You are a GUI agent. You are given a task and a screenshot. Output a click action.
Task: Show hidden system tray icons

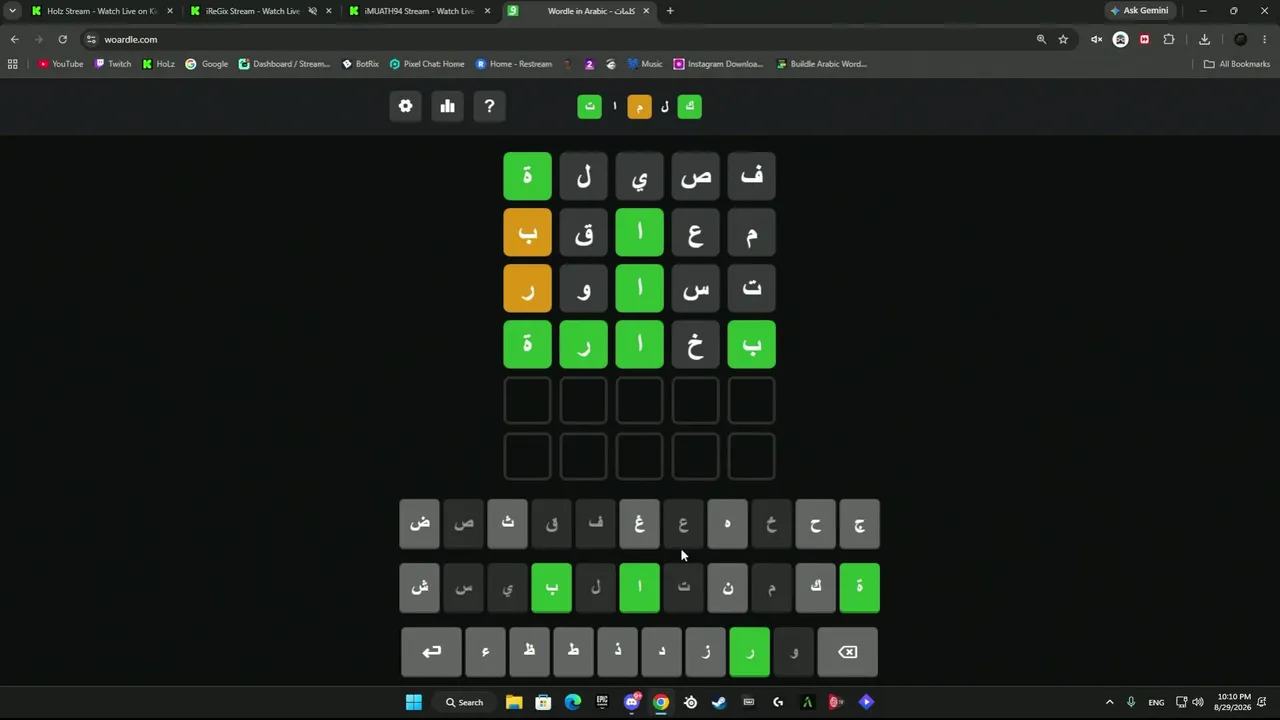(1109, 702)
